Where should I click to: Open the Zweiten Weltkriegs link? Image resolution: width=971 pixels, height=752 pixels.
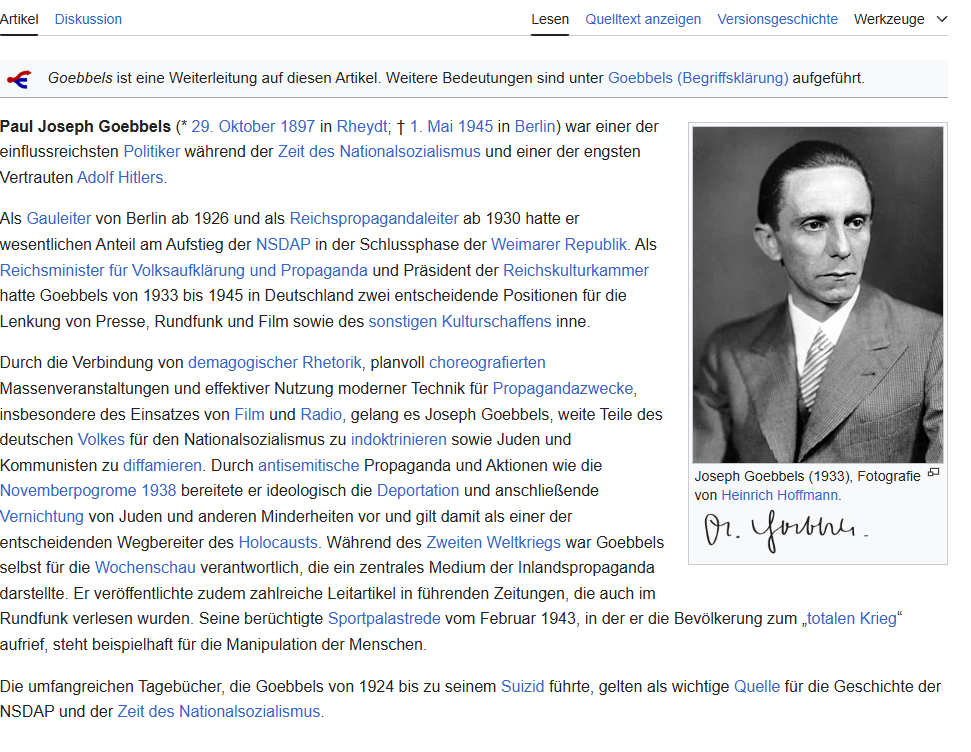pos(494,542)
